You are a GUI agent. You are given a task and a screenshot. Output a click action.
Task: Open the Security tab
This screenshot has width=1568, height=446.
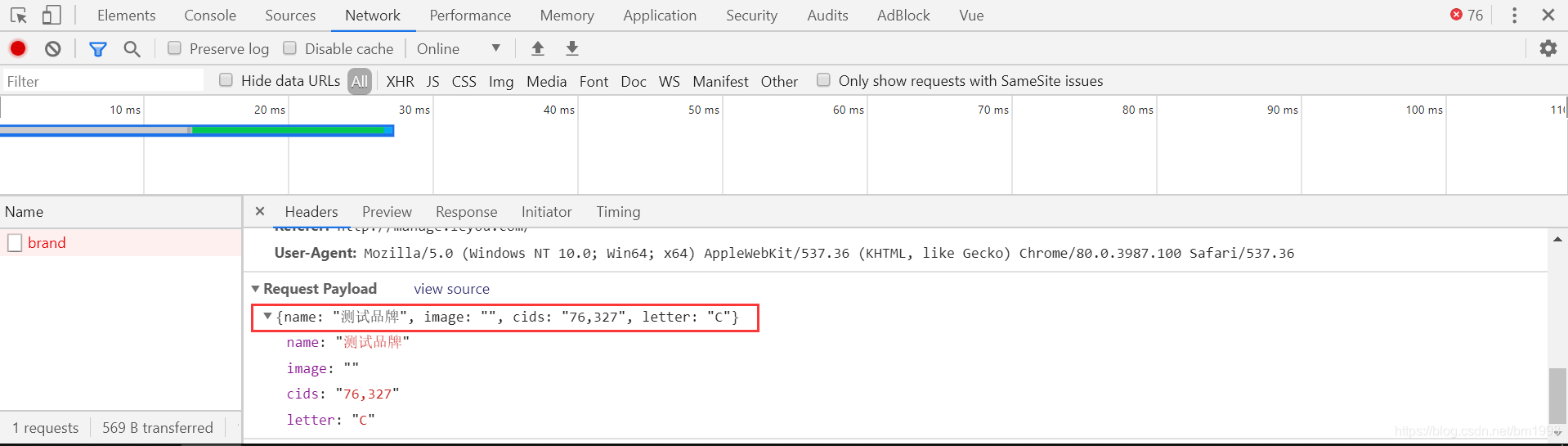(752, 16)
